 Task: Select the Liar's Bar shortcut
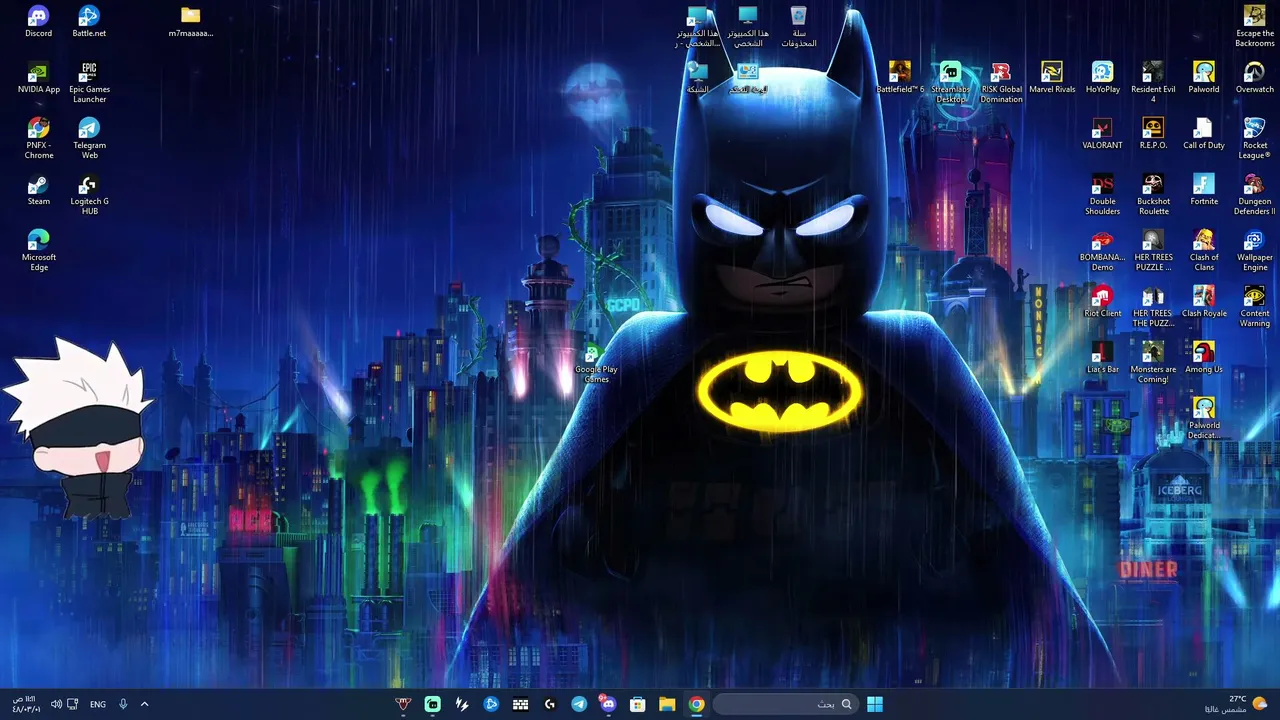[1102, 358]
